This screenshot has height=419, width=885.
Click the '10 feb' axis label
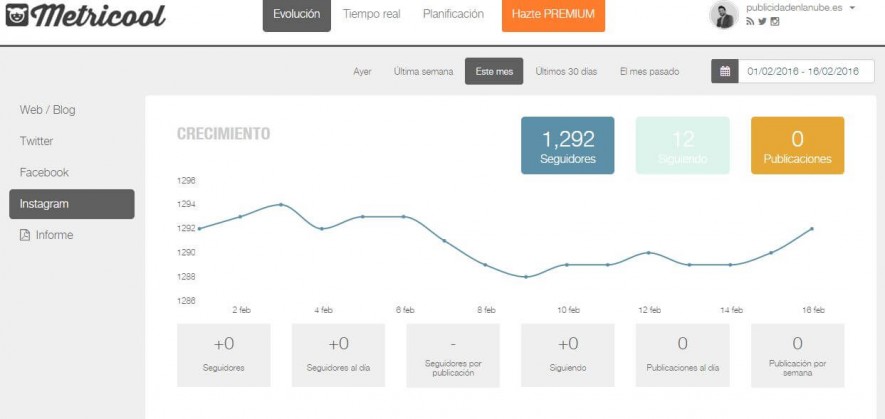(x=568, y=310)
